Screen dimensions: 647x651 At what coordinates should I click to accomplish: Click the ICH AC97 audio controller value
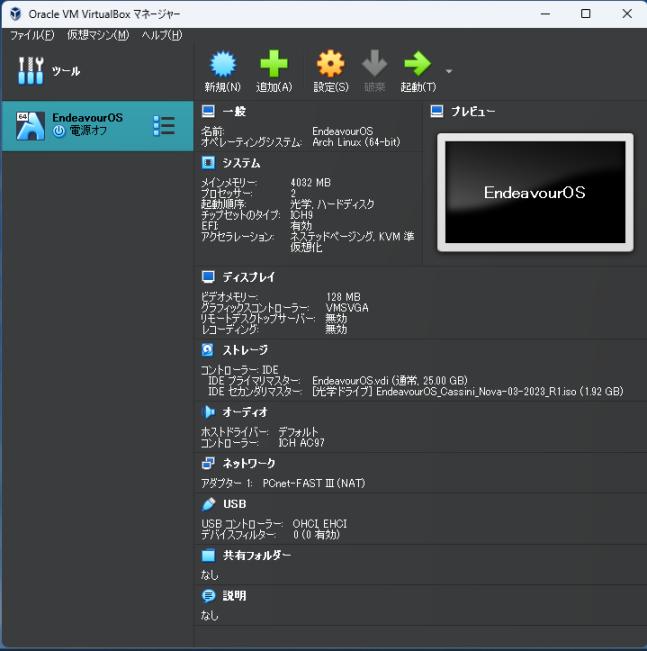click(x=301, y=443)
